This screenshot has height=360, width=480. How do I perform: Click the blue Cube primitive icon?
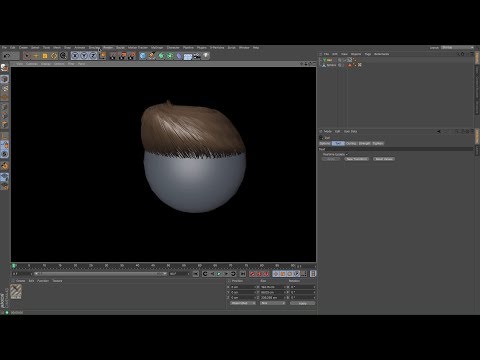pyautogui.click(x=143, y=56)
